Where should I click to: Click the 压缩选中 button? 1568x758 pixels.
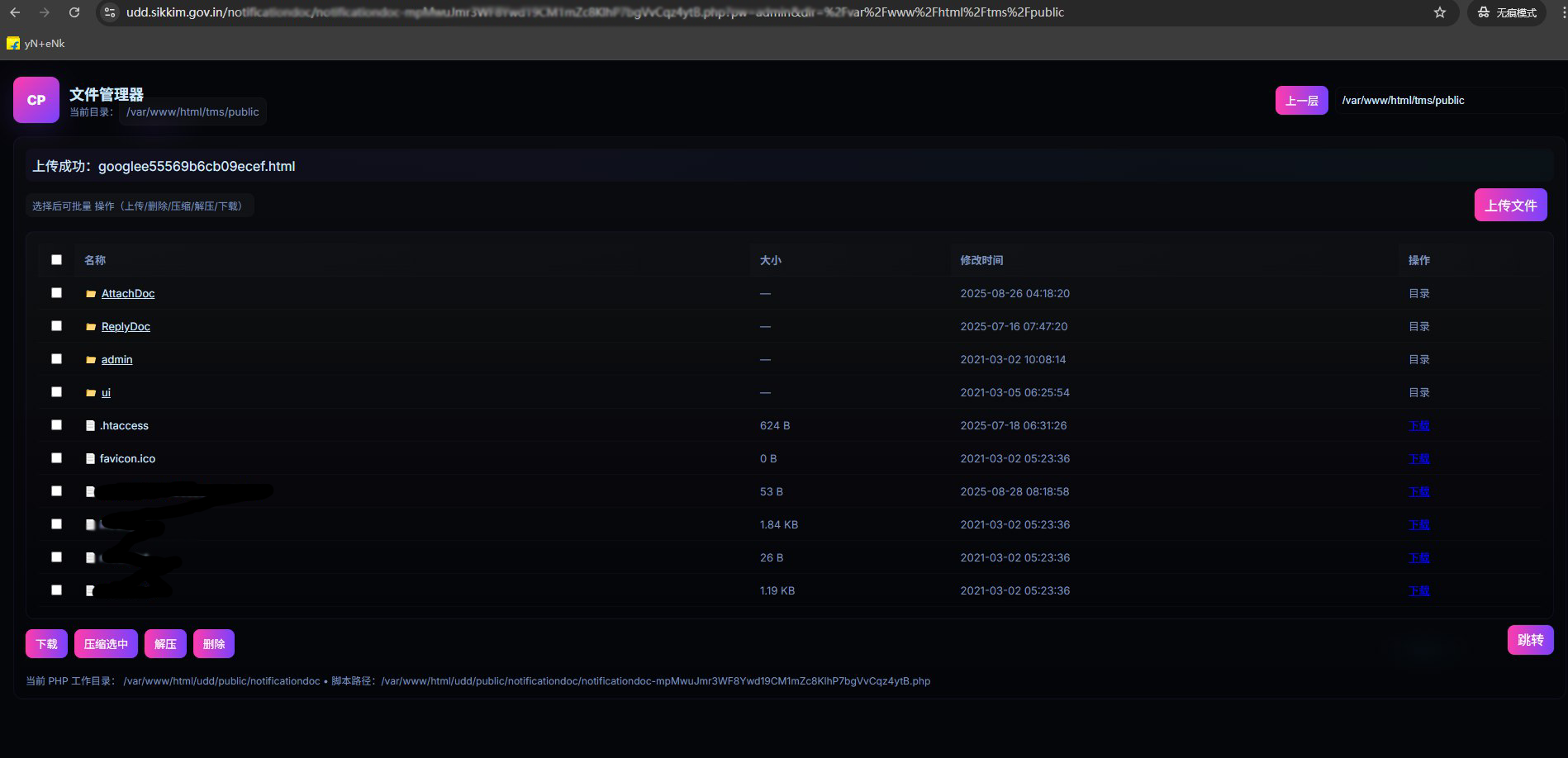point(106,644)
